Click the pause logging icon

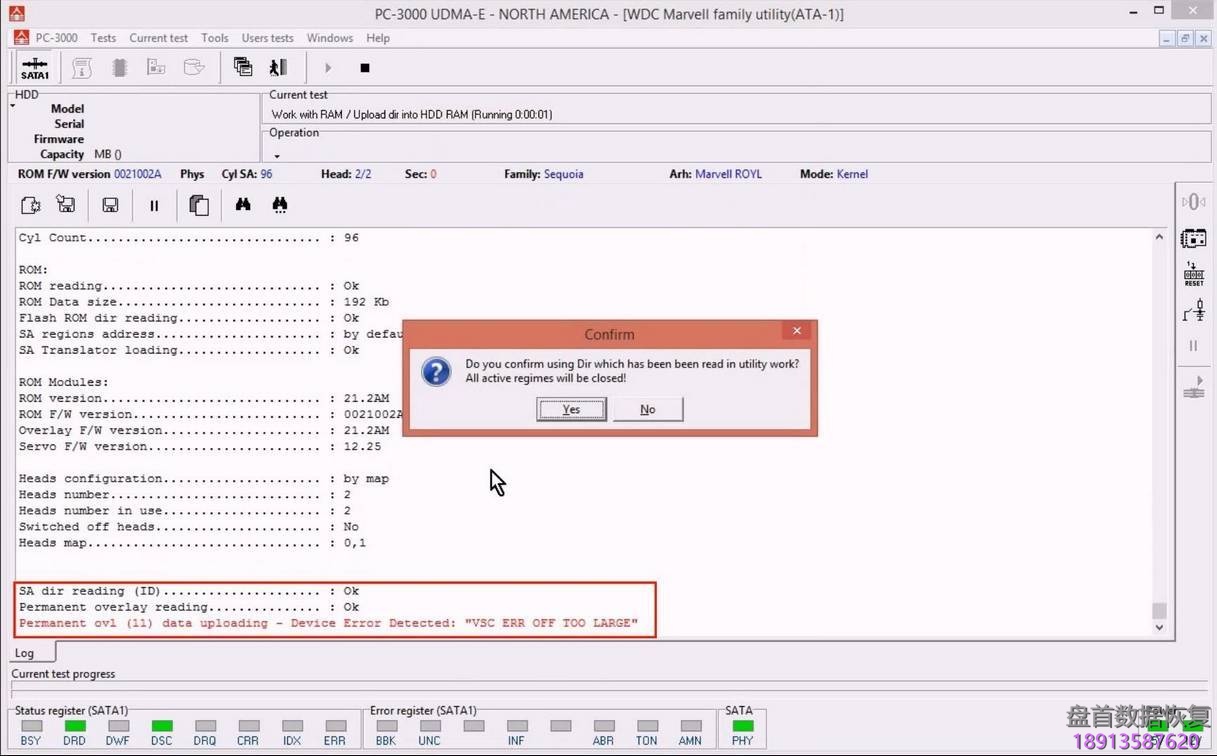154,204
